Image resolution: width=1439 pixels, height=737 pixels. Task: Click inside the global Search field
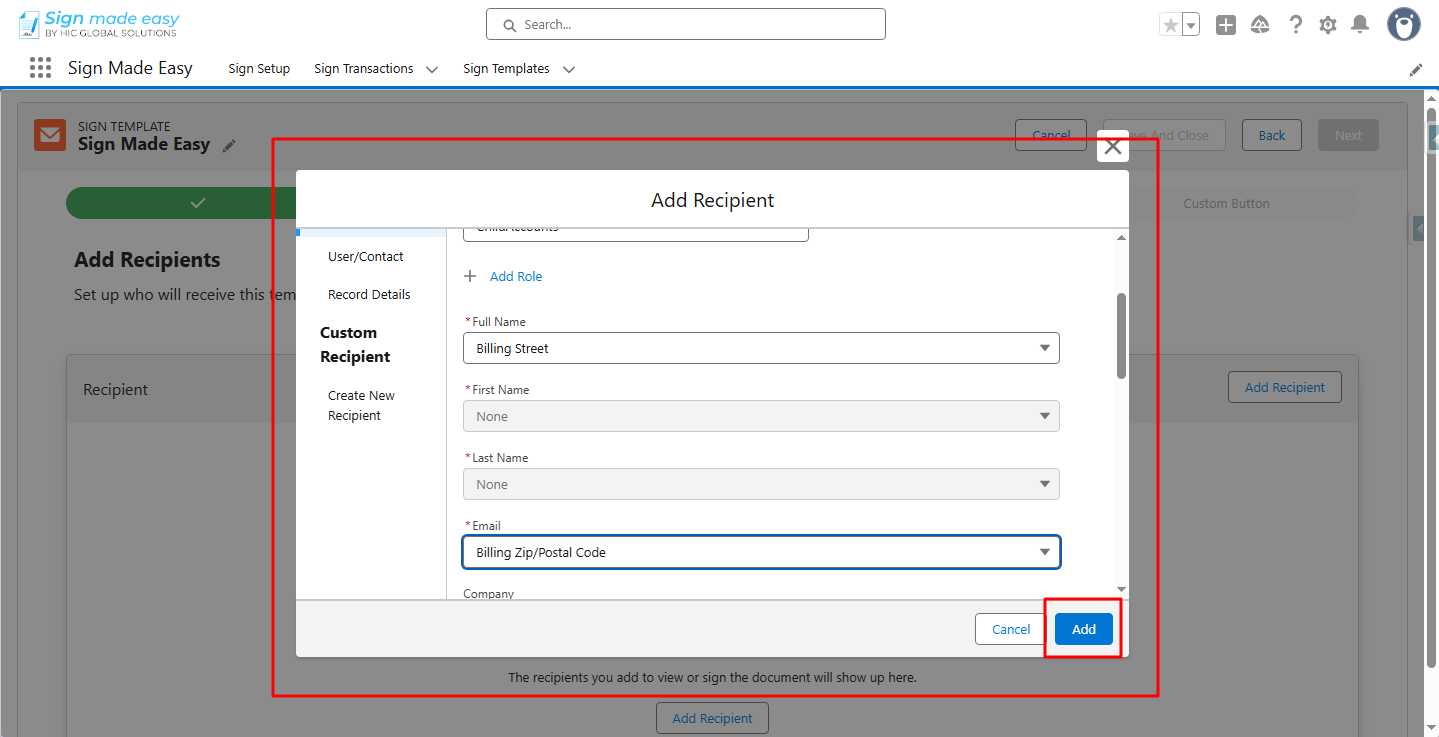[x=685, y=24]
